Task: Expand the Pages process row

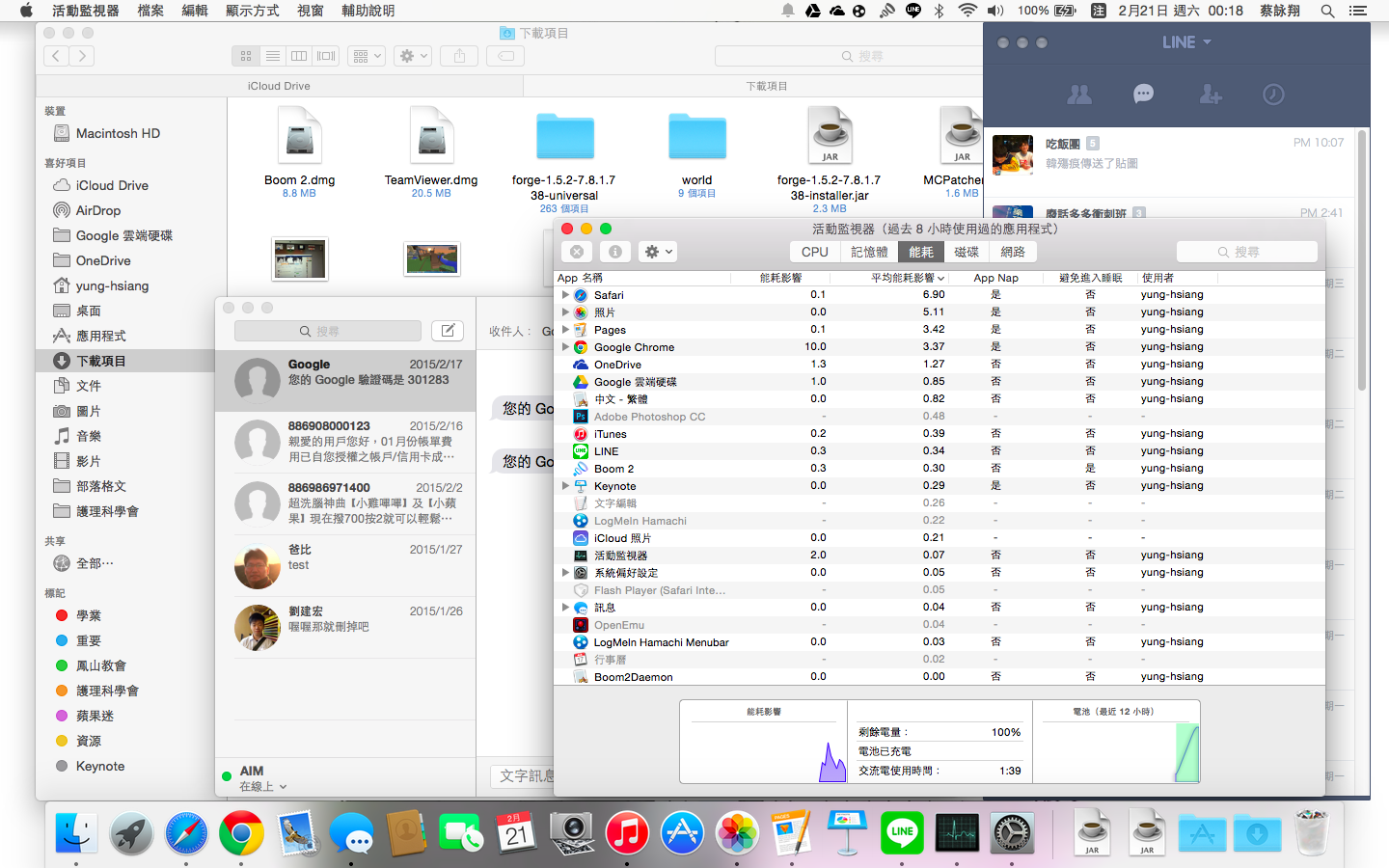Action: (x=565, y=330)
